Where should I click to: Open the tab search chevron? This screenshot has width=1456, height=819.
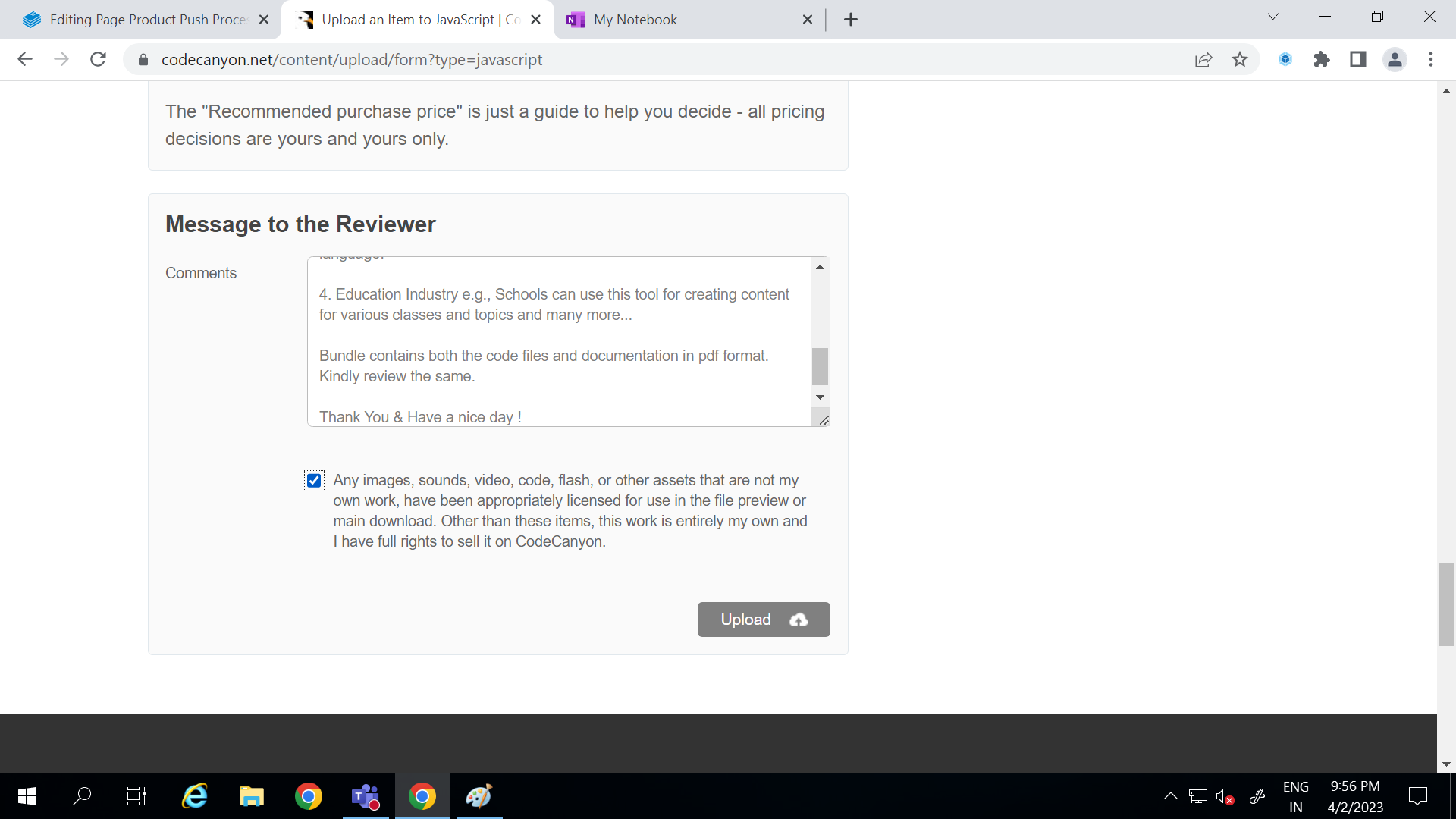(1273, 17)
